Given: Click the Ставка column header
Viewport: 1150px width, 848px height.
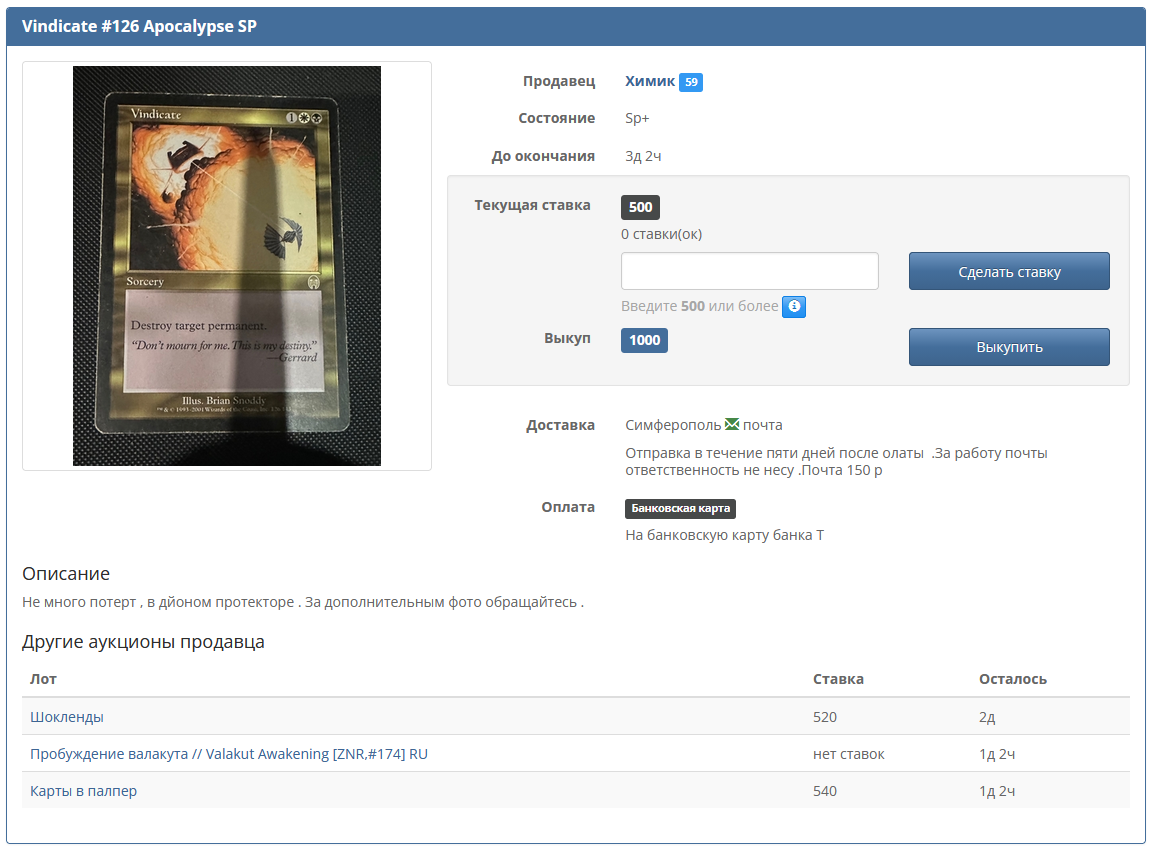Looking at the screenshot, I should point(838,679).
